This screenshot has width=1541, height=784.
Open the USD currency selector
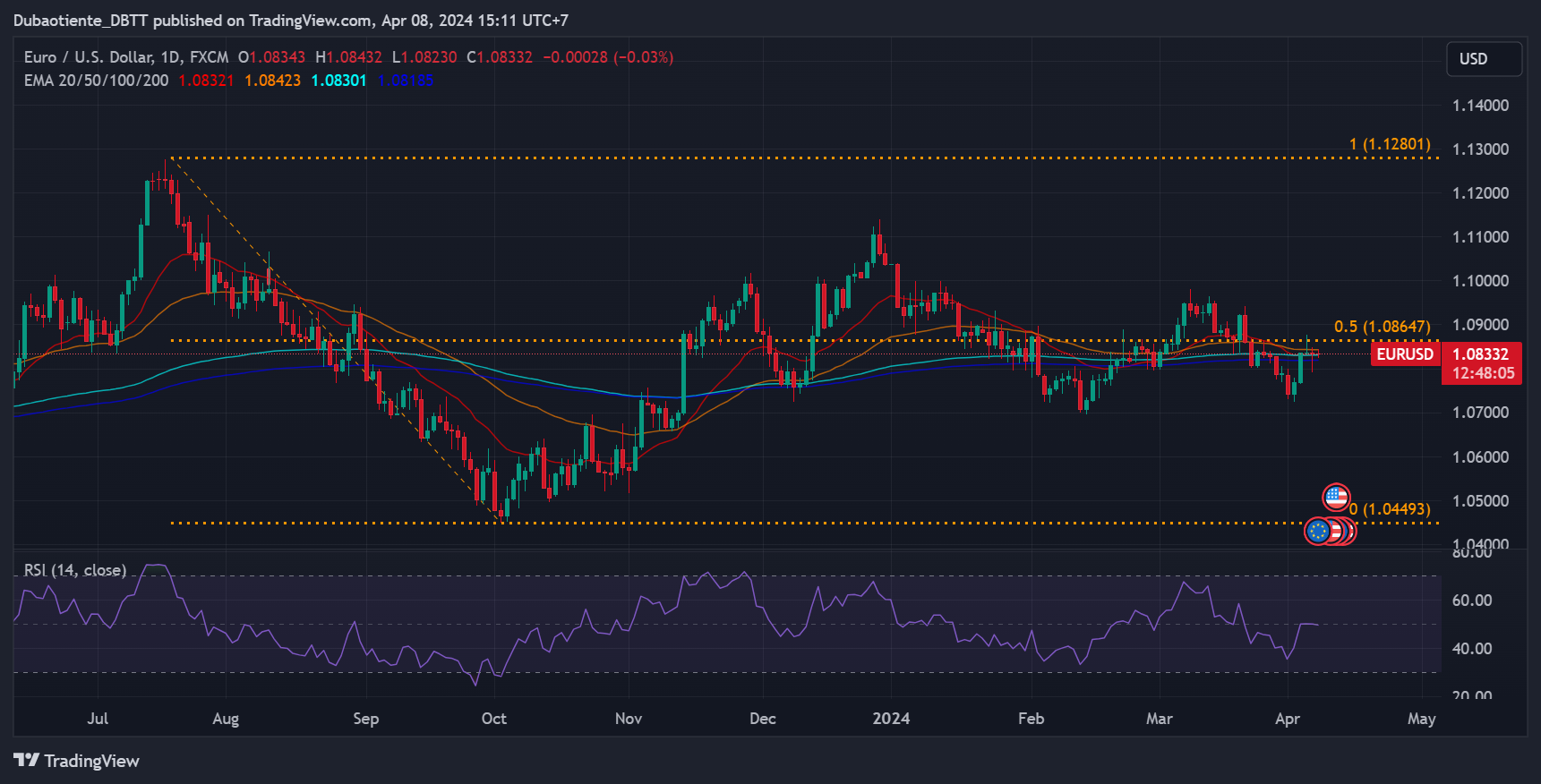pos(1484,59)
